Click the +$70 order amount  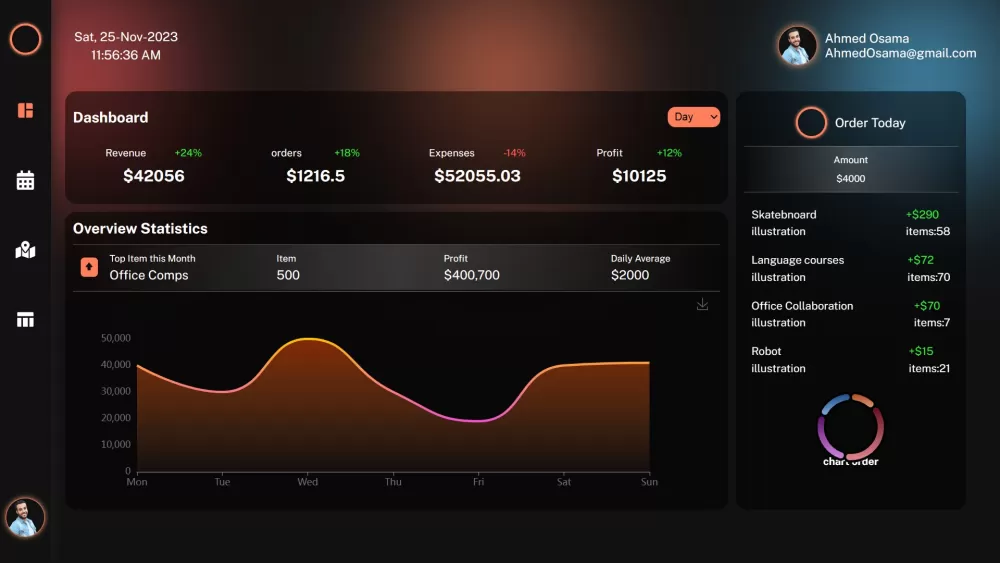click(927, 306)
